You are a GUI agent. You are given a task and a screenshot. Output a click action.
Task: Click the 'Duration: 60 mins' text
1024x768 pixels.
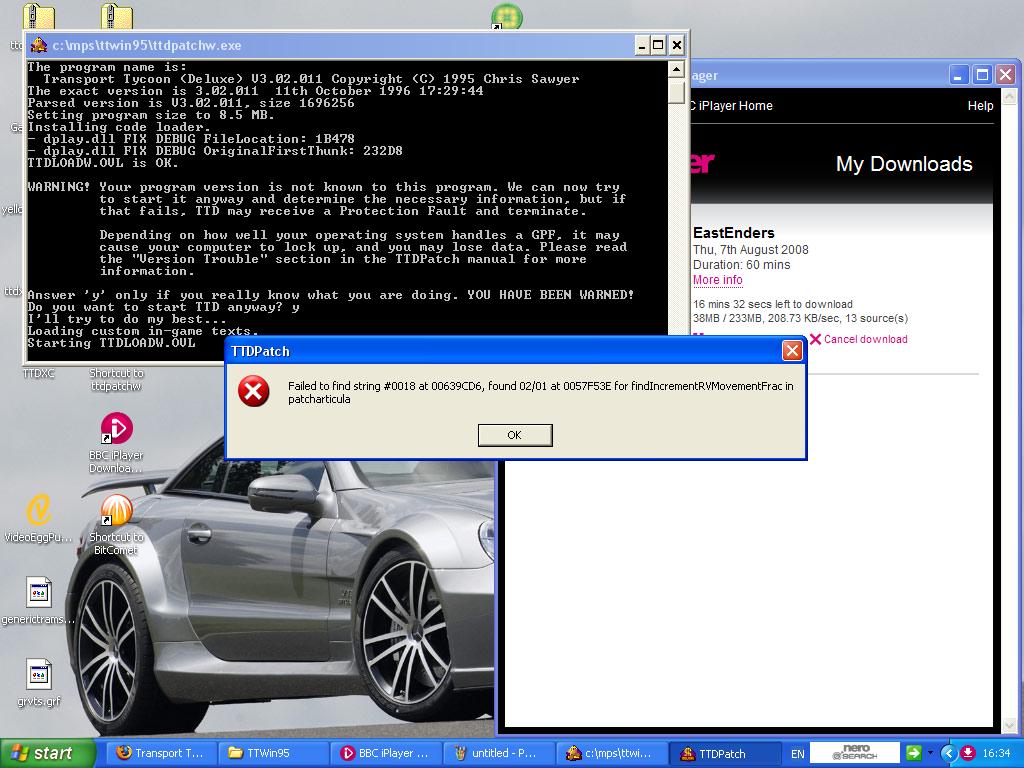[x=742, y=264]
